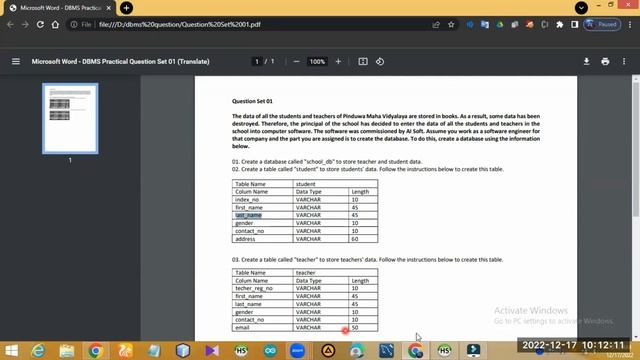Open Arduino IDE from taskbar

point(270,351)
